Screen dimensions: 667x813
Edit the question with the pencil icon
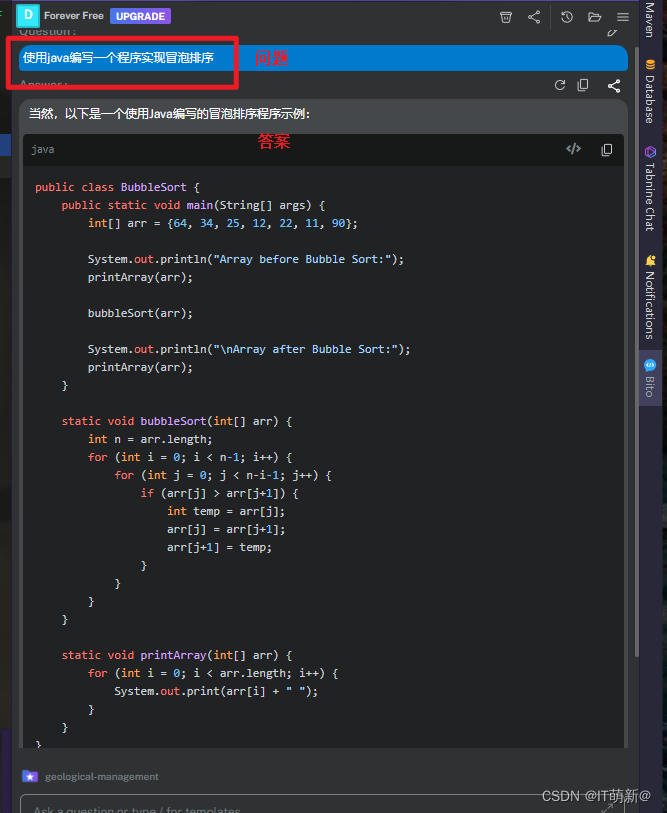tap(612, 33)
